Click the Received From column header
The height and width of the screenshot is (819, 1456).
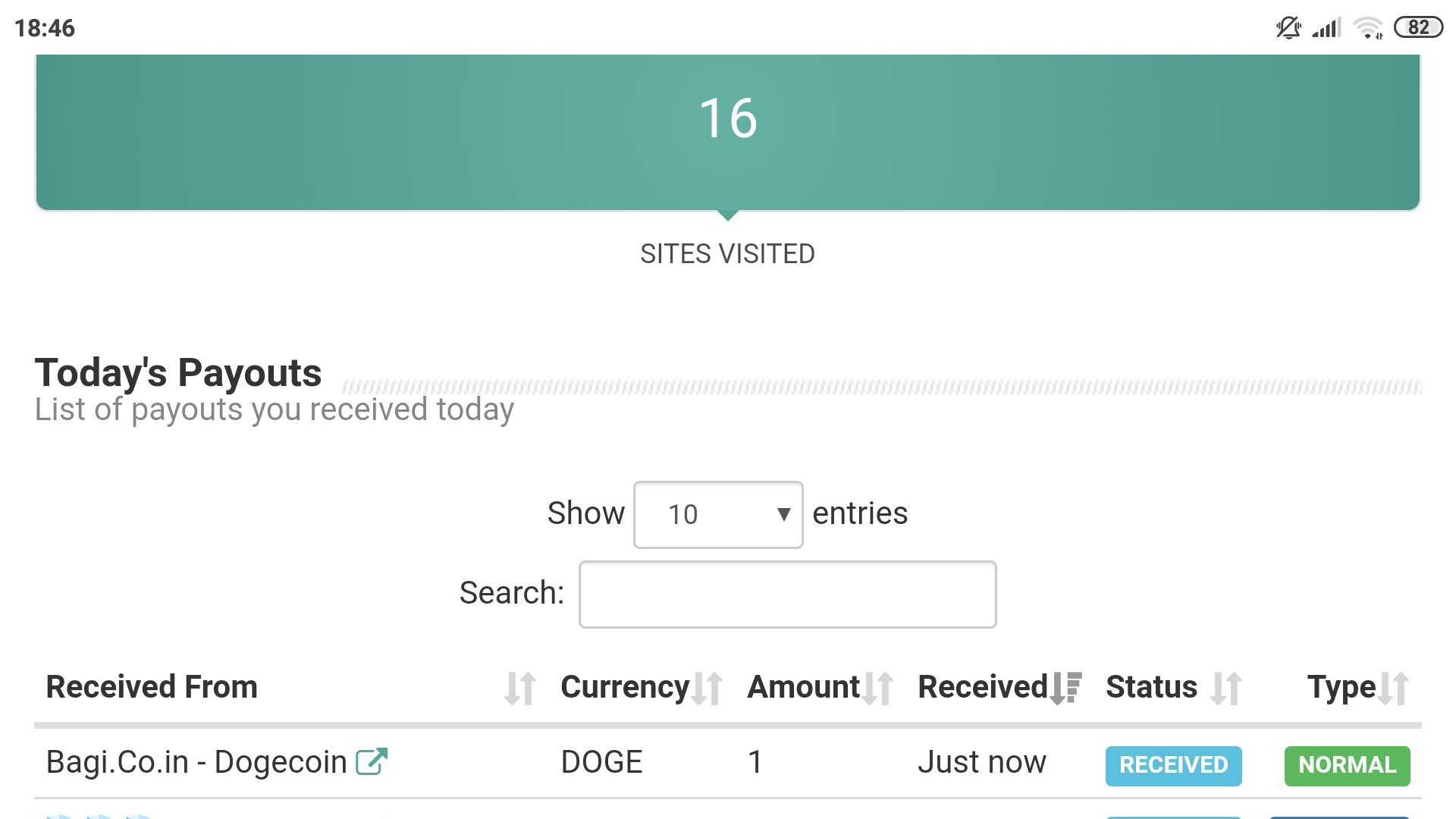click(x=152, y=687)
